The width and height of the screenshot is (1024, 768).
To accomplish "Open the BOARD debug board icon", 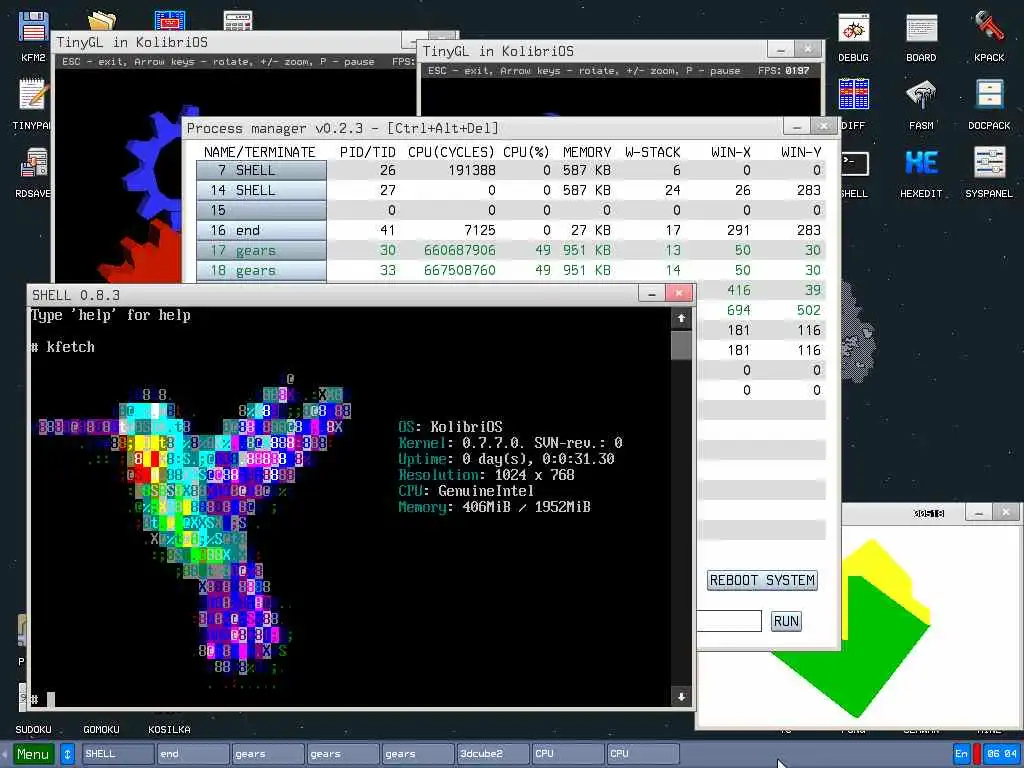I will click(921, 29).
